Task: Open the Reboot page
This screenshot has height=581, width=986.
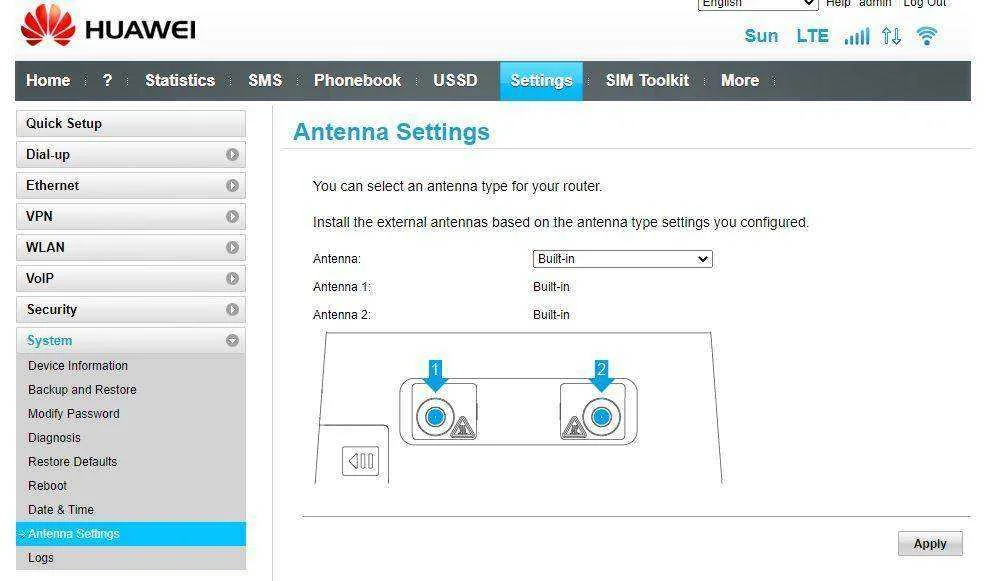Action: click(47, 485)
